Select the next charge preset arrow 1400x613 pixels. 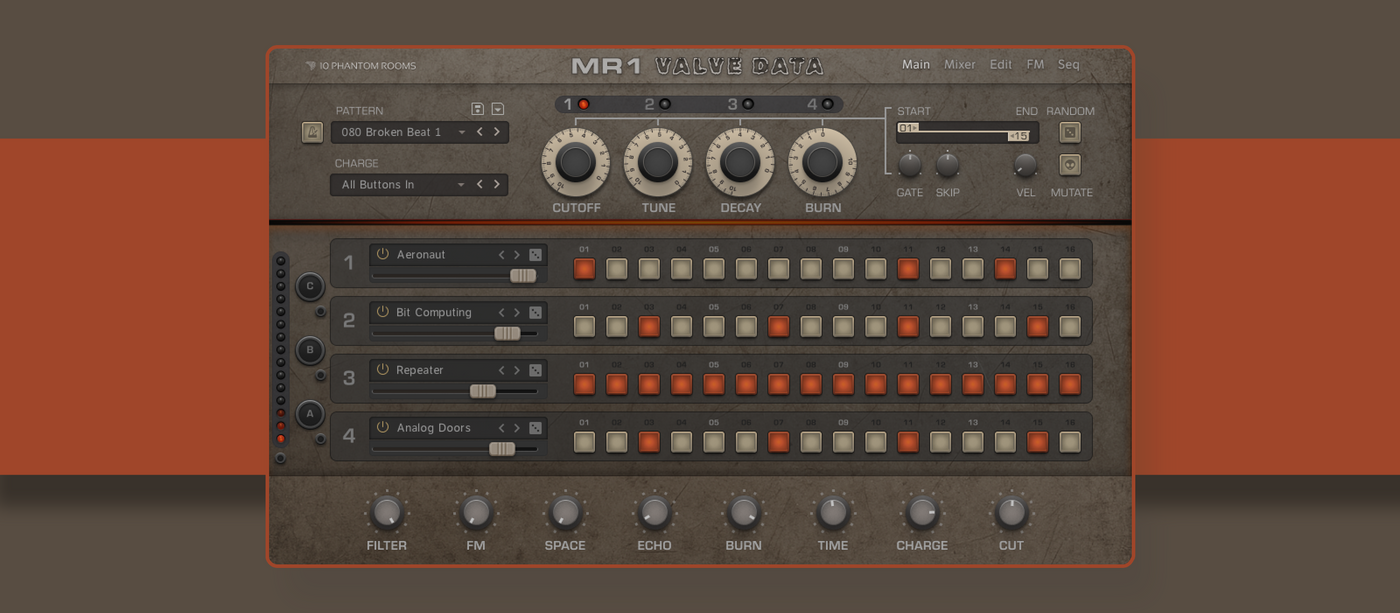coord(496,184)
